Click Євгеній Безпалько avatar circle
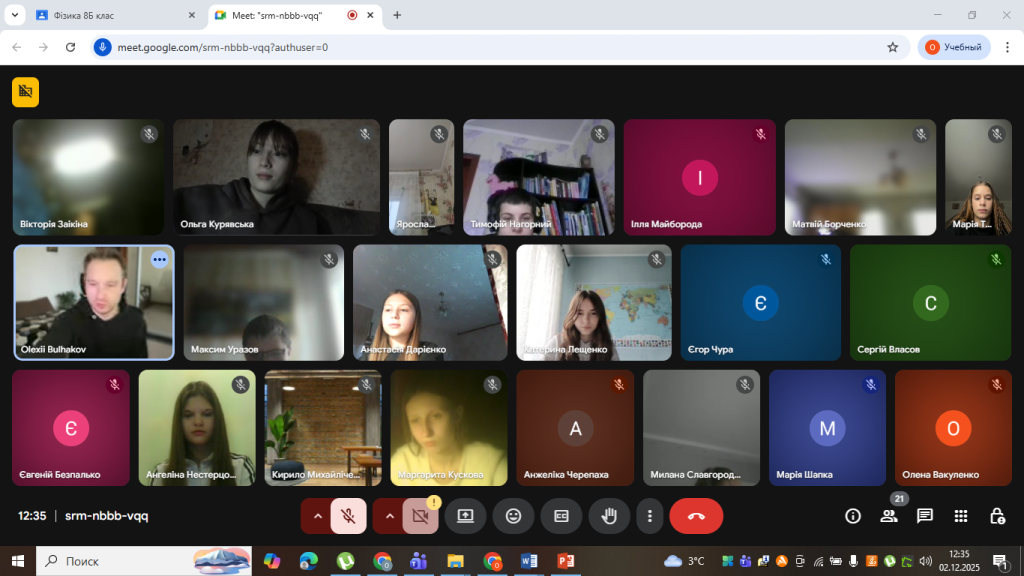Viewport: 1024px width, 576px height. (x=71, y=428)
